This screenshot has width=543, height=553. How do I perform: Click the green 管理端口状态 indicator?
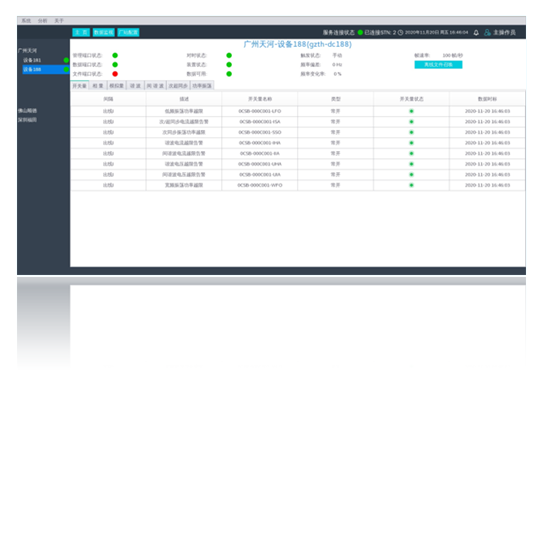(115, 55)
